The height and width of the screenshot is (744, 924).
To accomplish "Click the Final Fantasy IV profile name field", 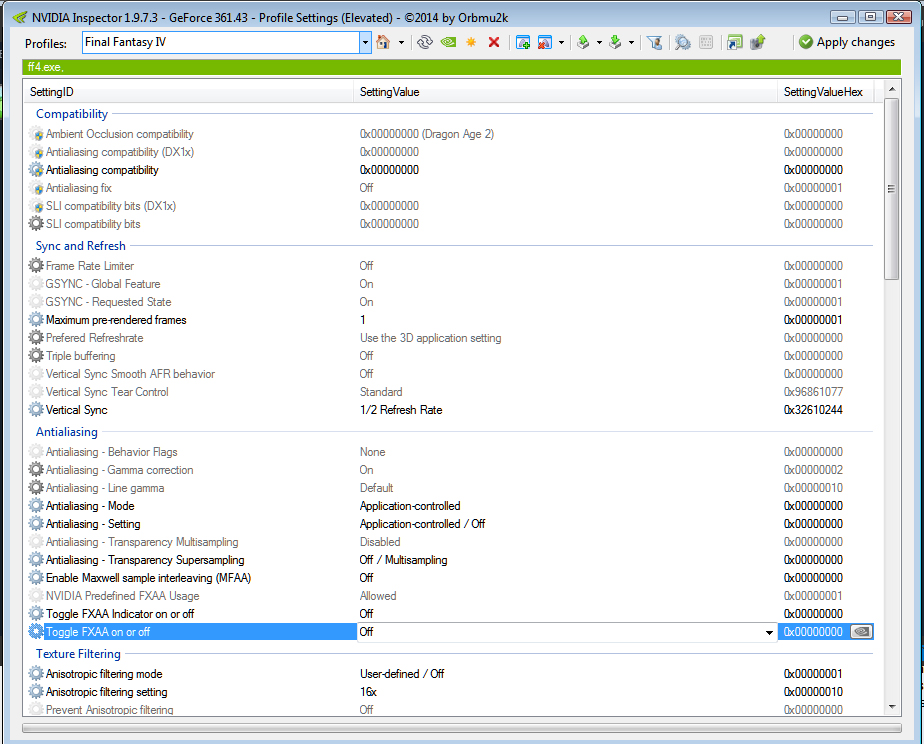I will point(221,42).
